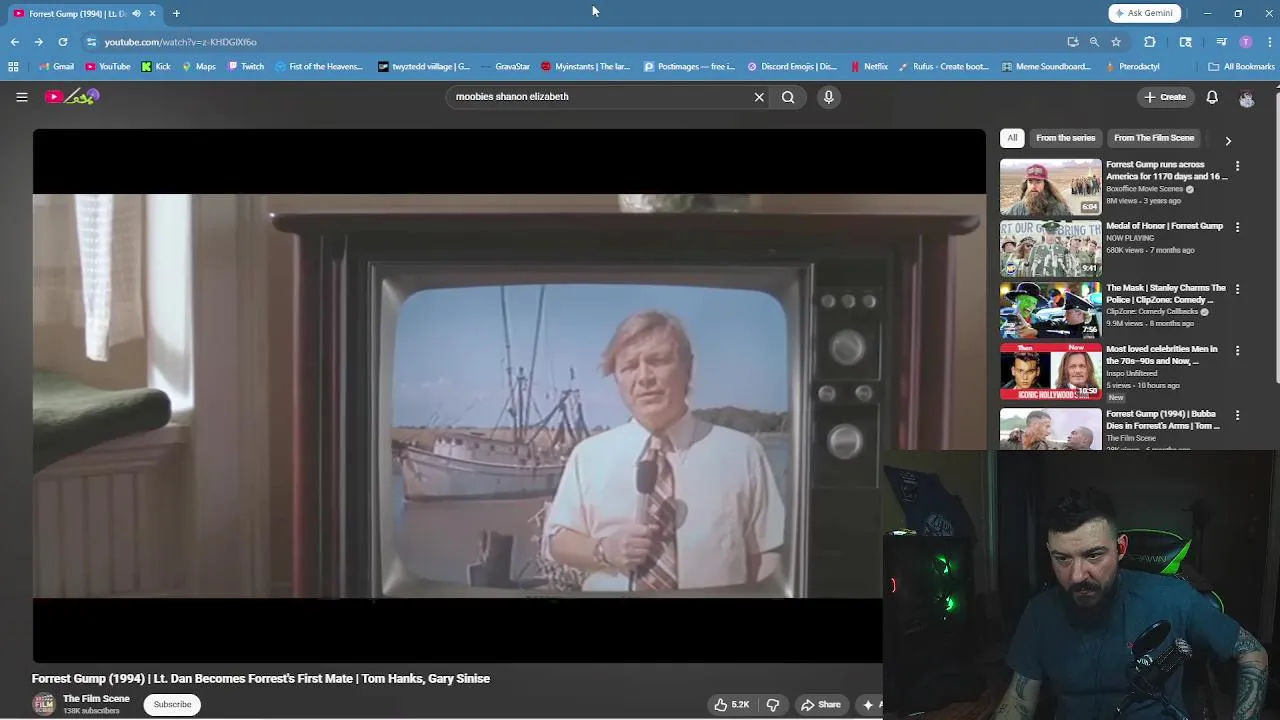Open options for Medal of Honor video
Viewport: 1280px width, 720px height.
[x=1237, y=228]
